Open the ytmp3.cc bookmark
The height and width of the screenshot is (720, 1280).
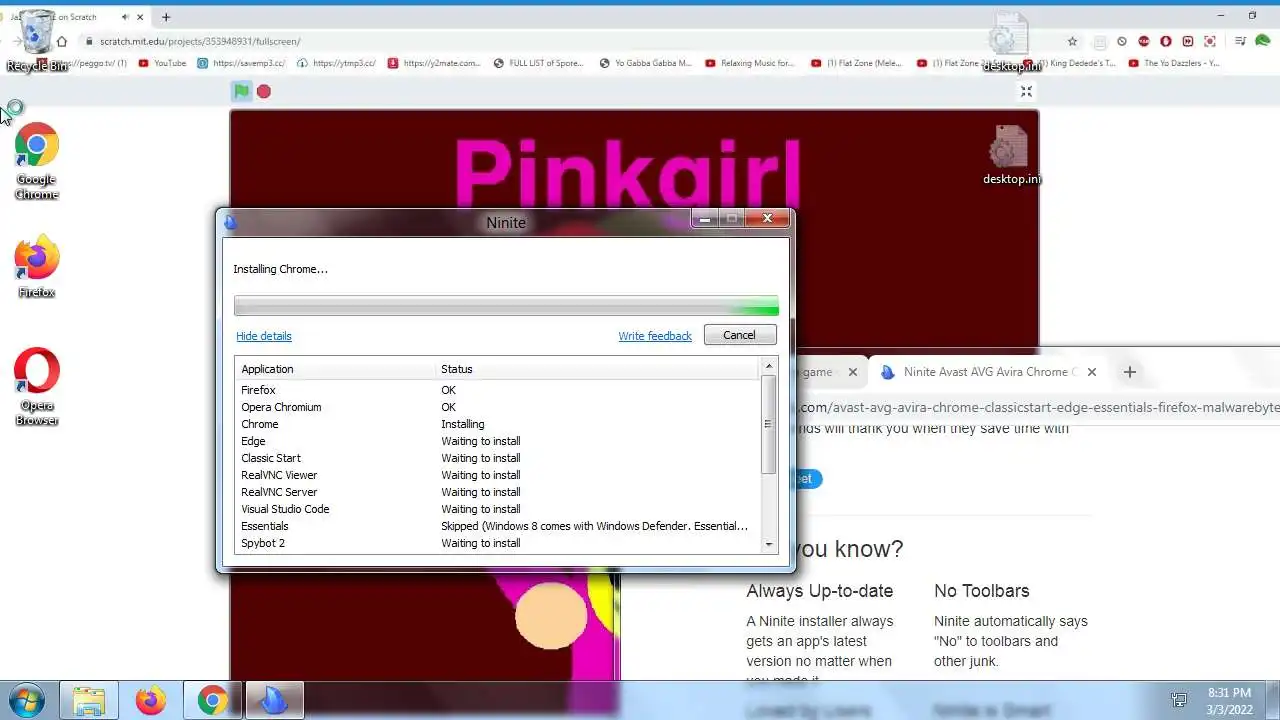point(336,63)
